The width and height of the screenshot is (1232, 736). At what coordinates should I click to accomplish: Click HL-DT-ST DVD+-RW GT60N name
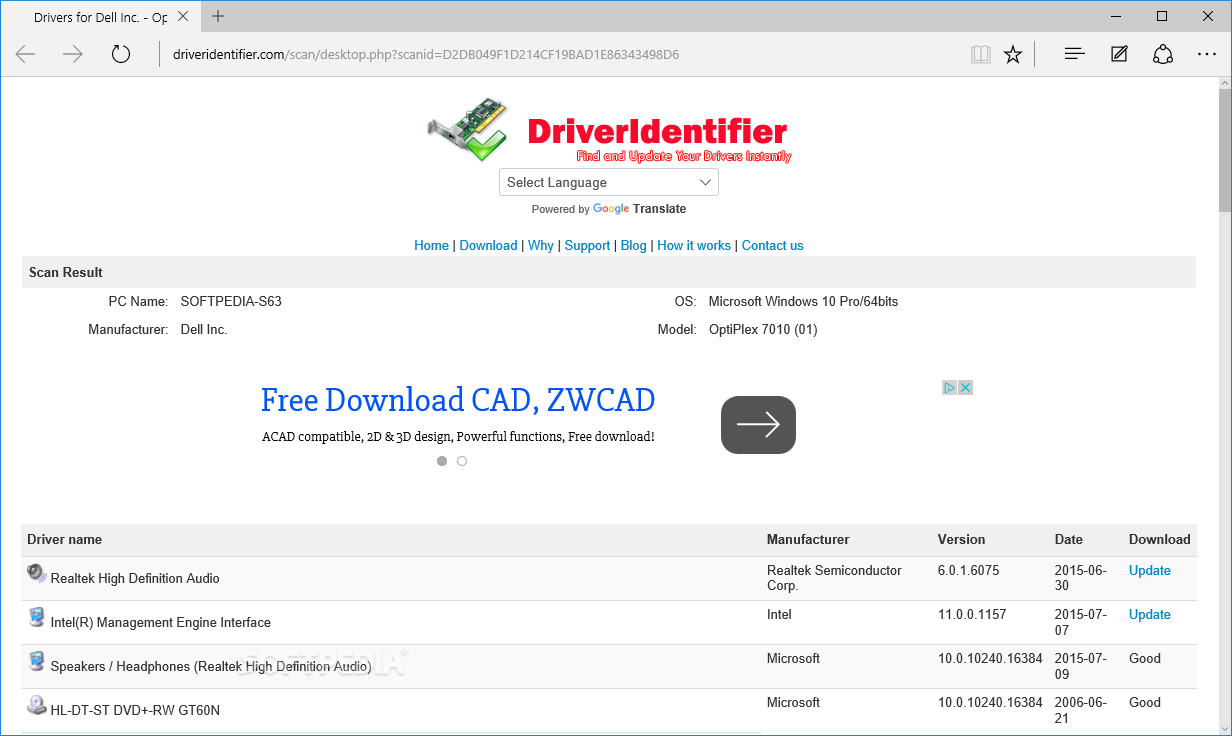(135, 710)
